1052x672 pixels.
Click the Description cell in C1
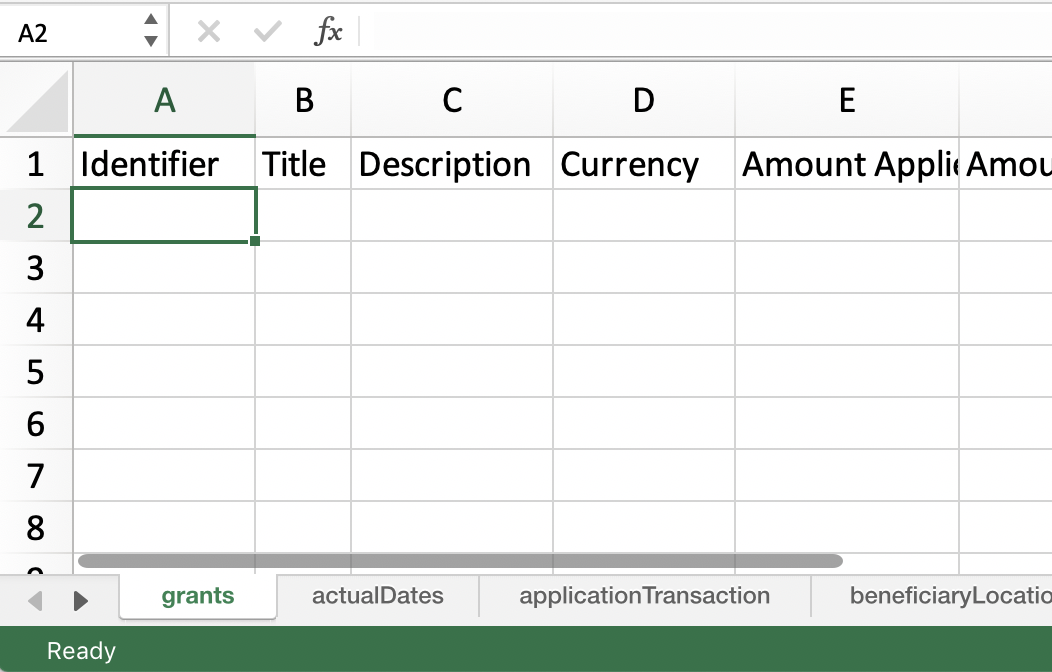451,164
